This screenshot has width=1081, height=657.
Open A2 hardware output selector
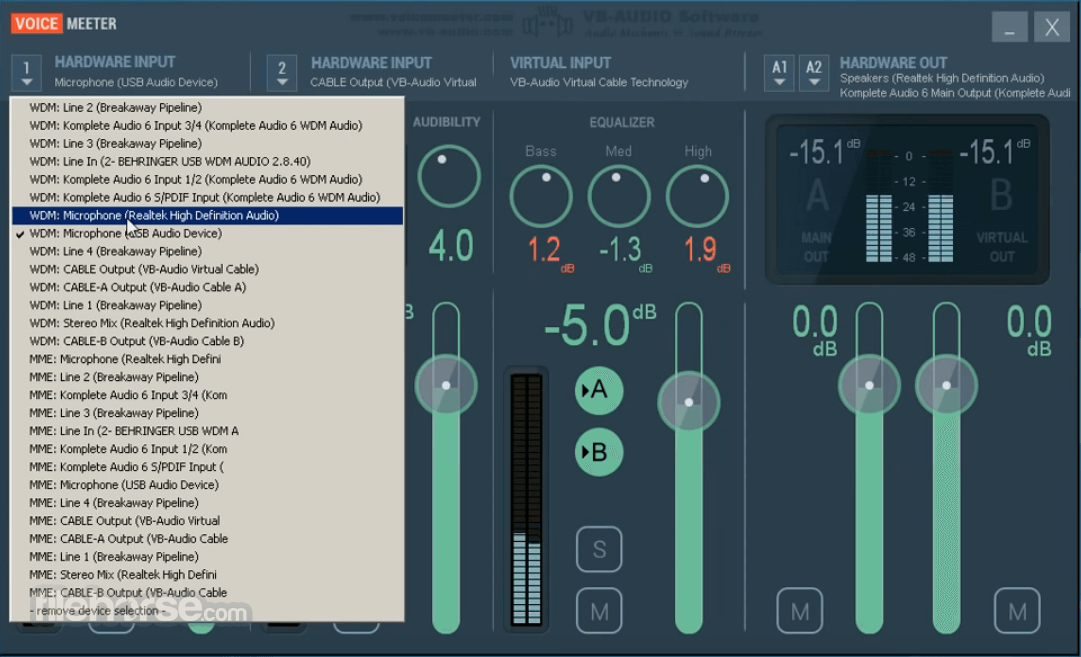click(814, 73)
